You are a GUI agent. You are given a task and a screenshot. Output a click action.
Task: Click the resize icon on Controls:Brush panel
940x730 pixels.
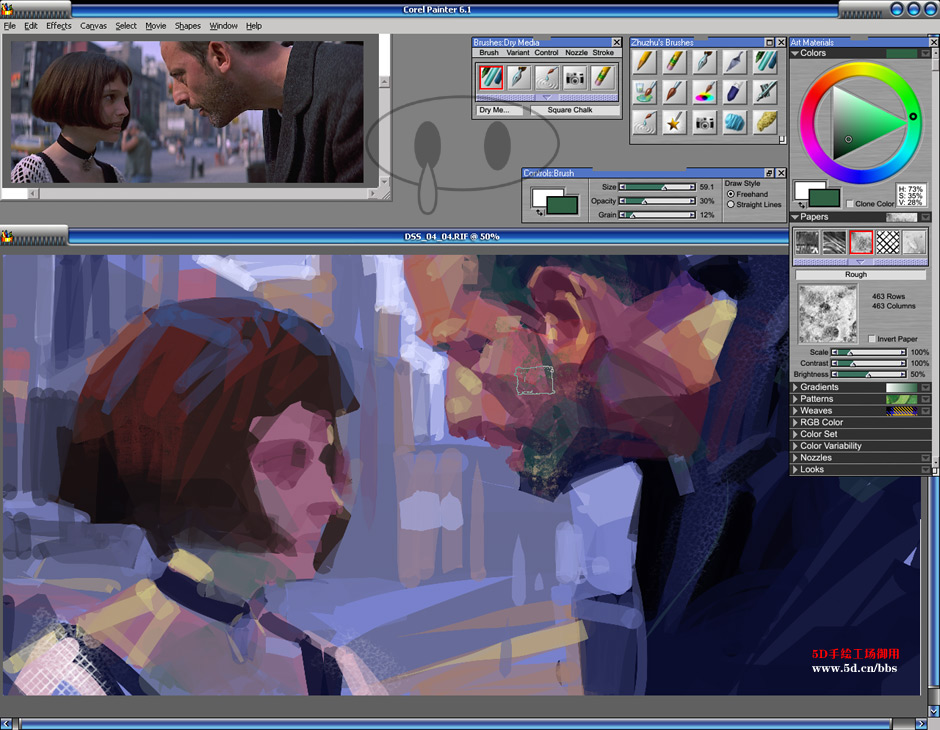(769, 173)
